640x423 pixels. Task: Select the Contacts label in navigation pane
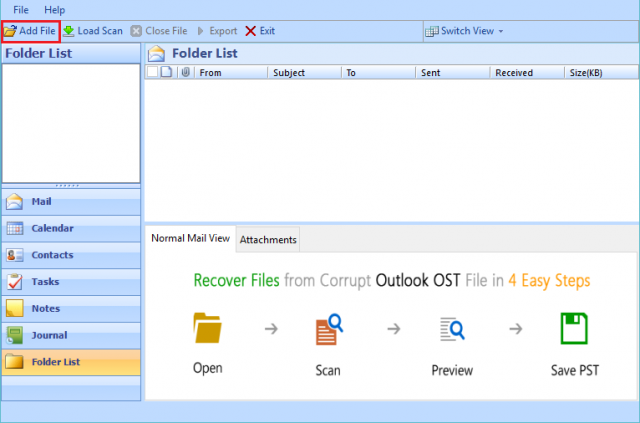pos(53,255)
